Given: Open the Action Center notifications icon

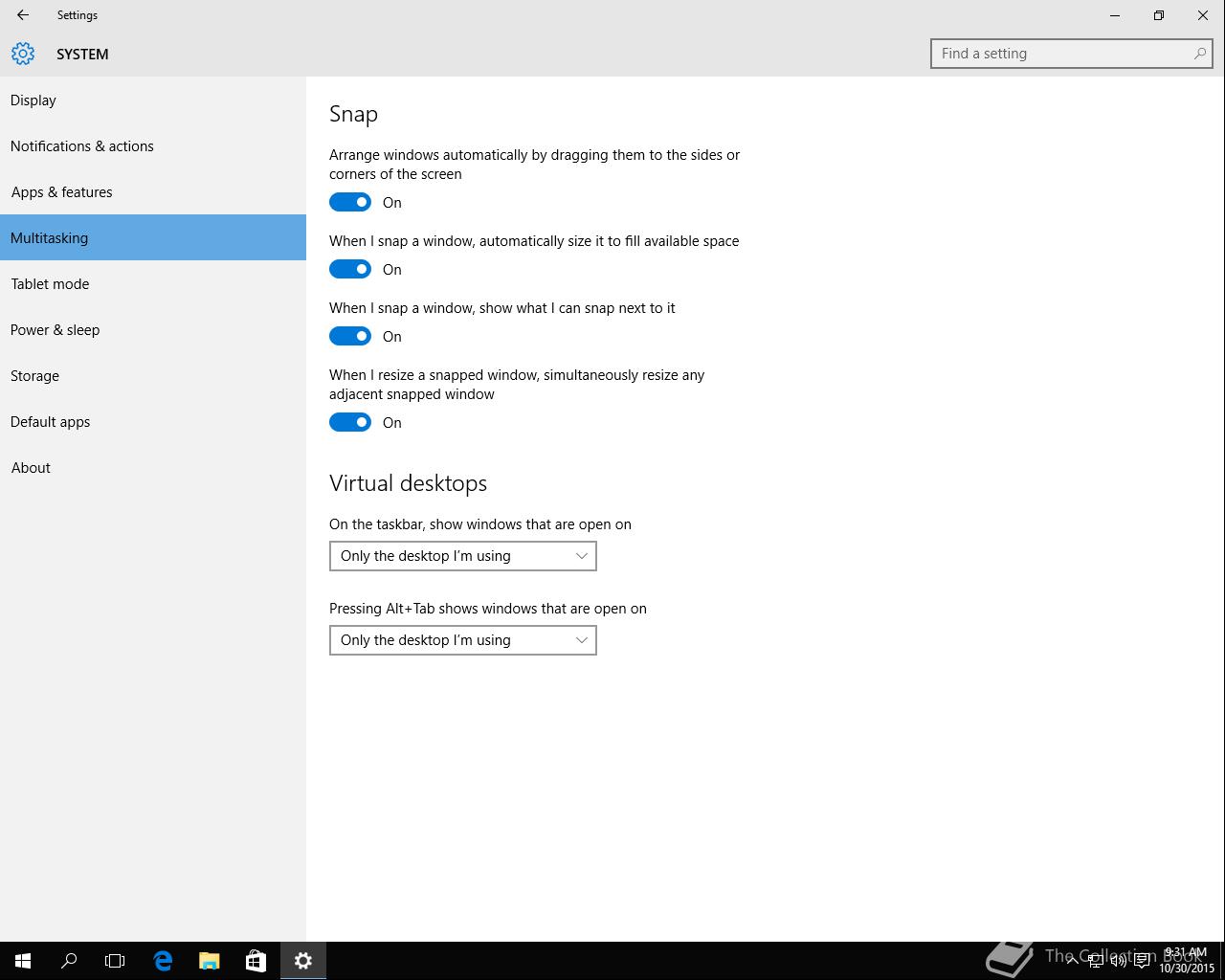Looking at the screenshot, I should coord(1142,961).
